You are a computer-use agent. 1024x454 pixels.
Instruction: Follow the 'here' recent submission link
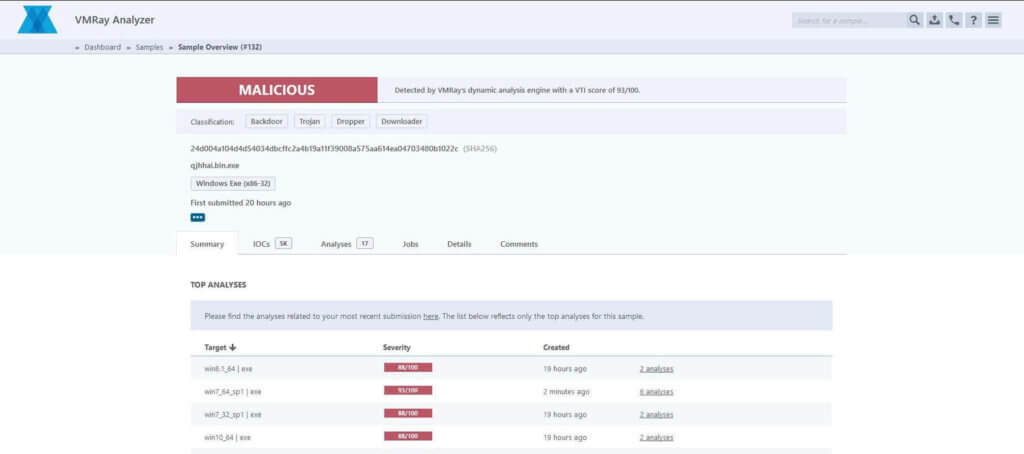430,316
